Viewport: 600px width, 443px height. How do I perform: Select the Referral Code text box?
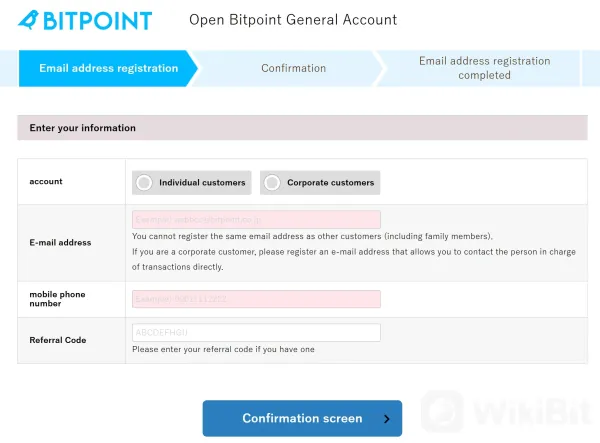point(256,332)
